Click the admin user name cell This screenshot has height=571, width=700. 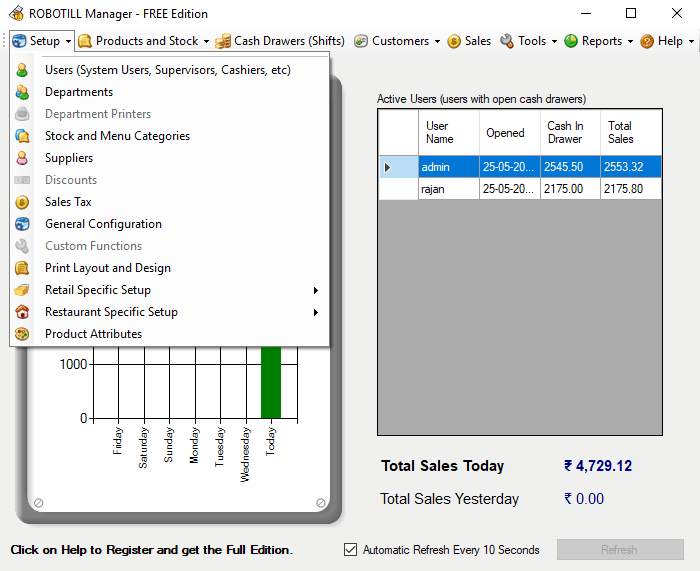449,167
